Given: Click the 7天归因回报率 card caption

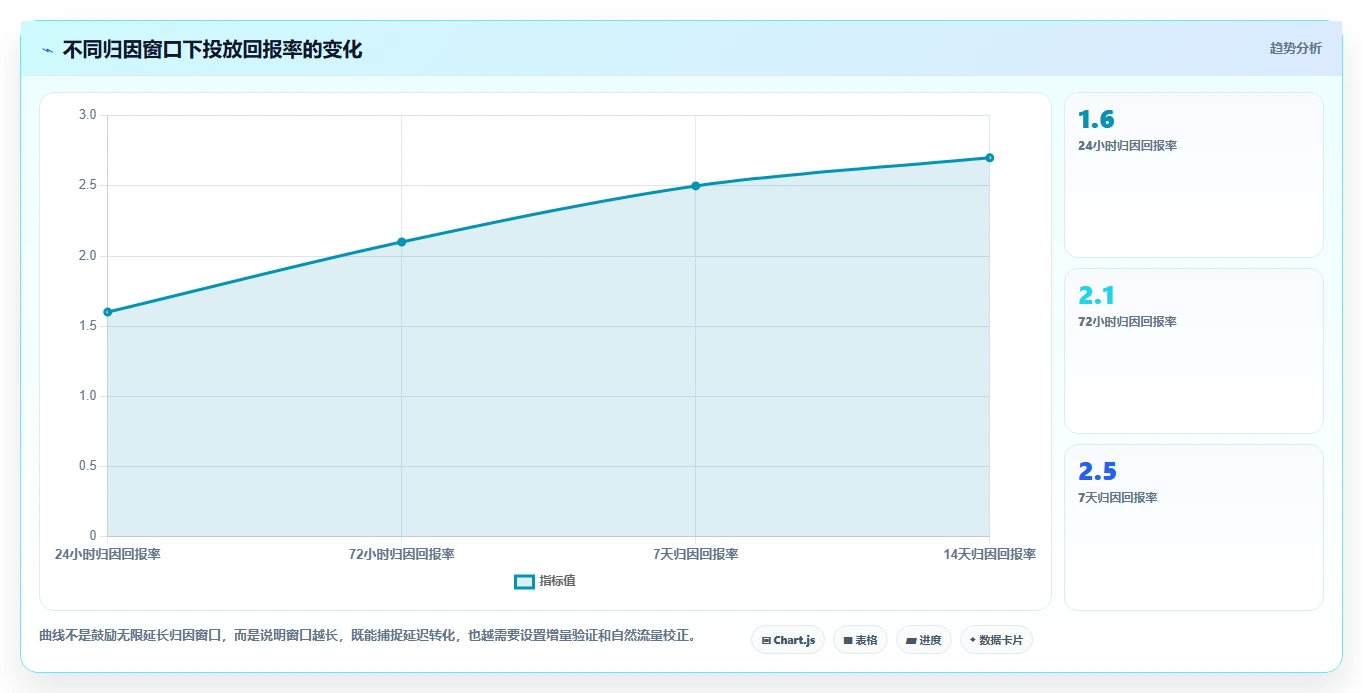Looking at the screenshot, I should coord(1117,498).
